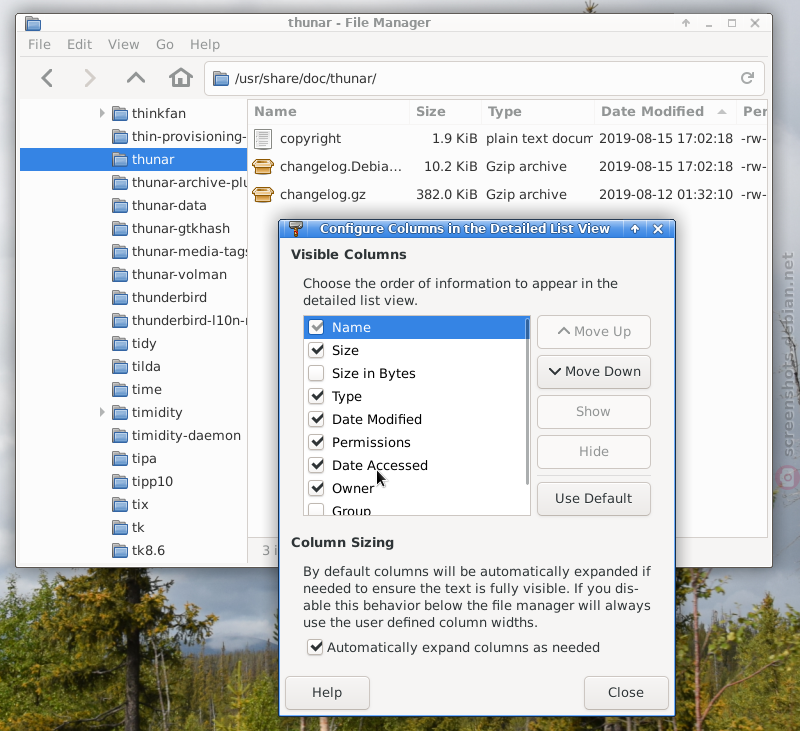
Task: Click the folder icon in the location bar
Action: (221, 79)
